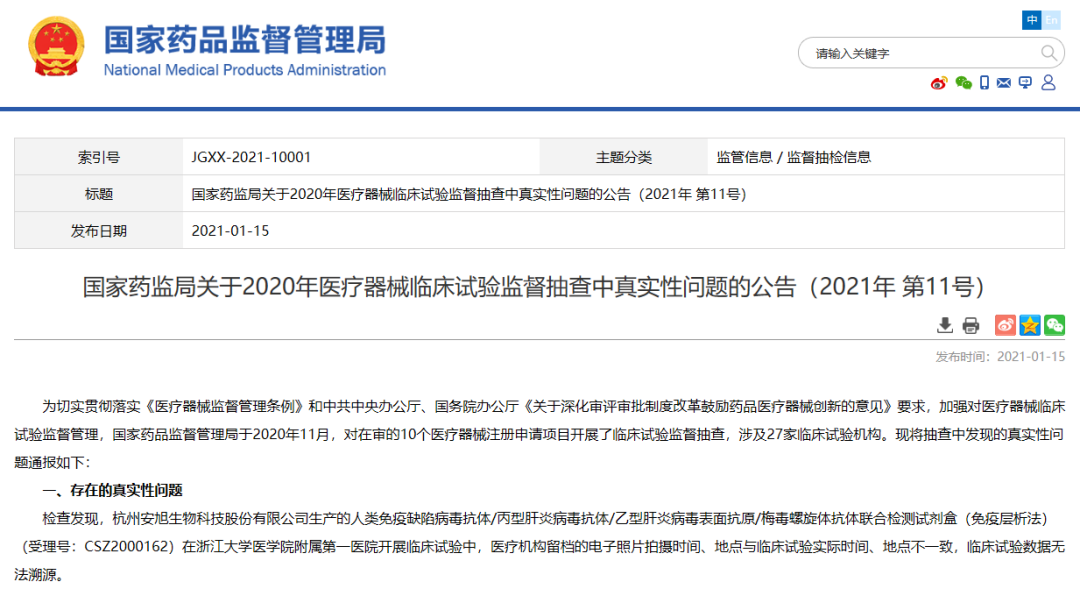
Task: Switch language to English (En)
Action: click(1051, 20)
